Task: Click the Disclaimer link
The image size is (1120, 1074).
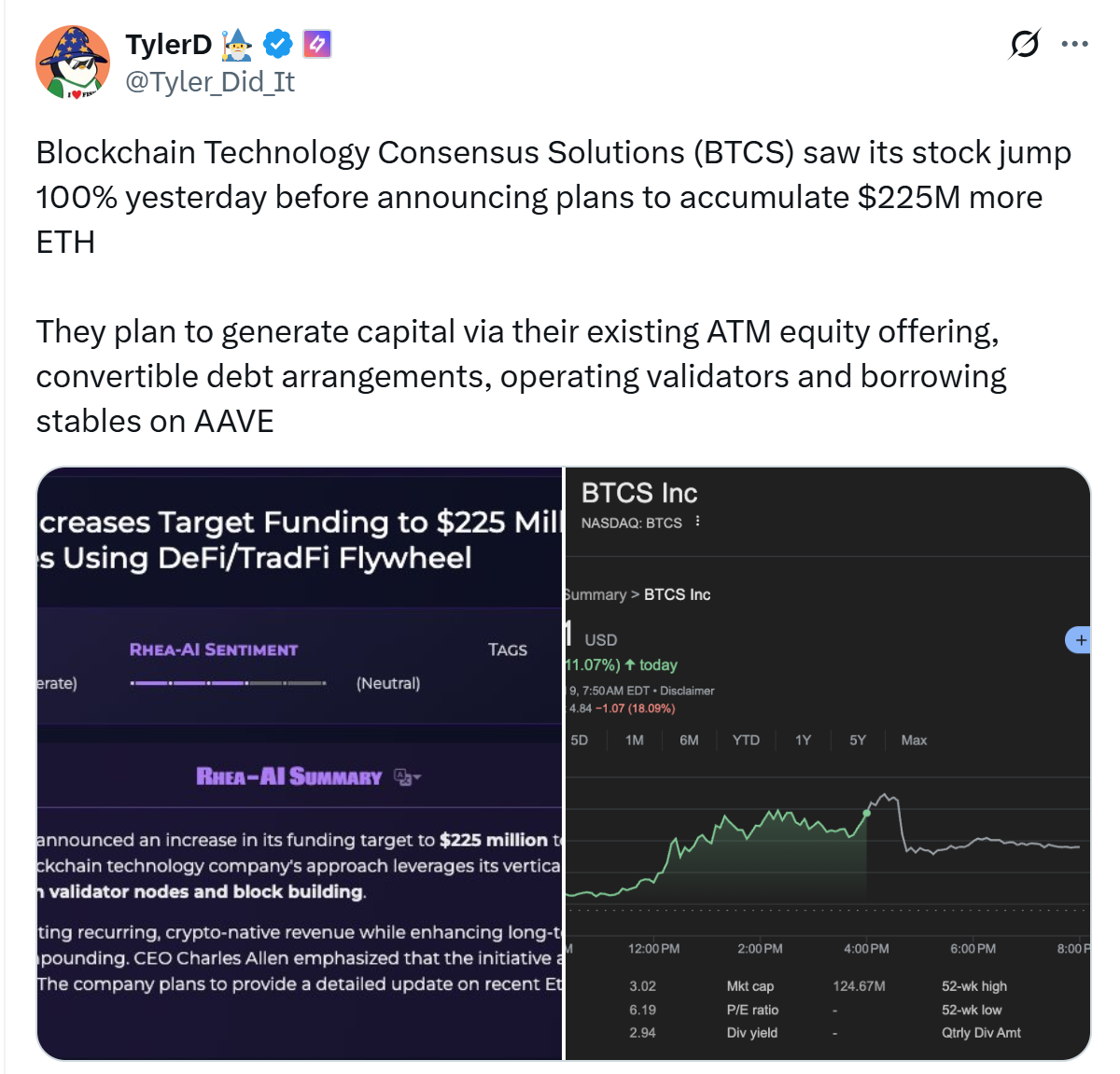Action: click(687, 690)
